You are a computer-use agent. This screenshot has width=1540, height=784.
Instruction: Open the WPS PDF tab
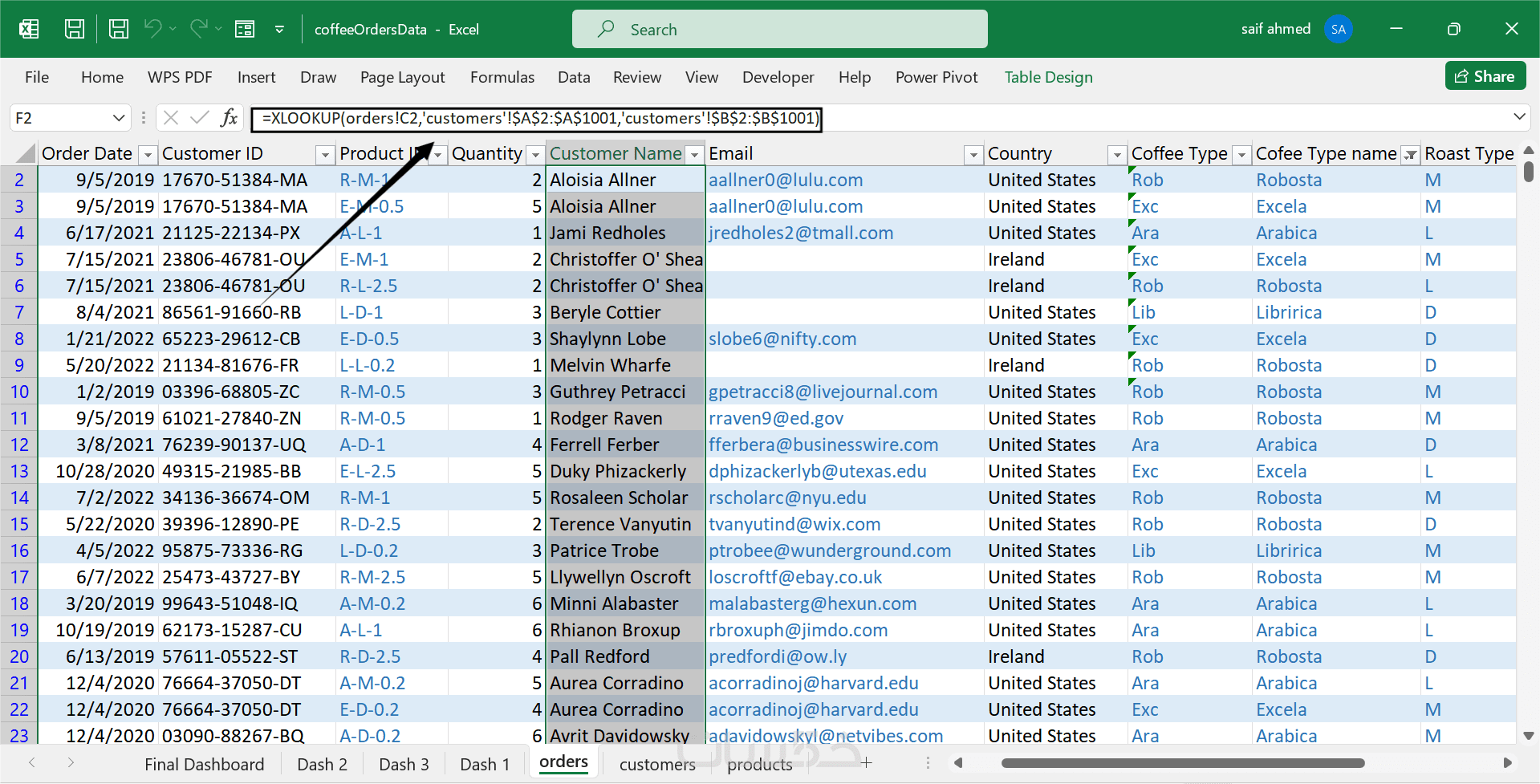pos(180,77)
